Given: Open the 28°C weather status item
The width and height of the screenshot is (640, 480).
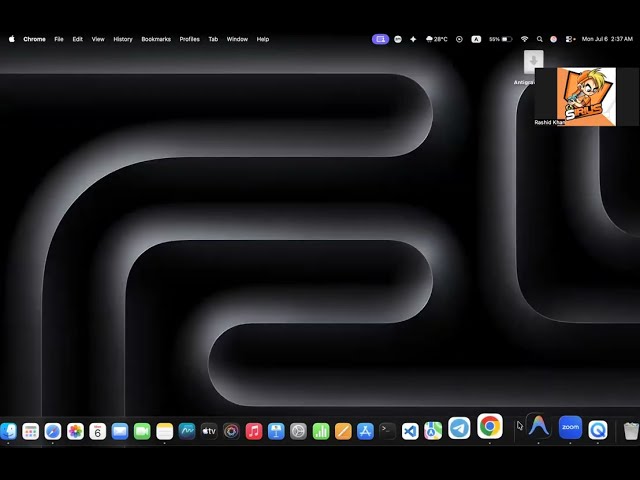Looking at the screenshot, I should (436, 39).
